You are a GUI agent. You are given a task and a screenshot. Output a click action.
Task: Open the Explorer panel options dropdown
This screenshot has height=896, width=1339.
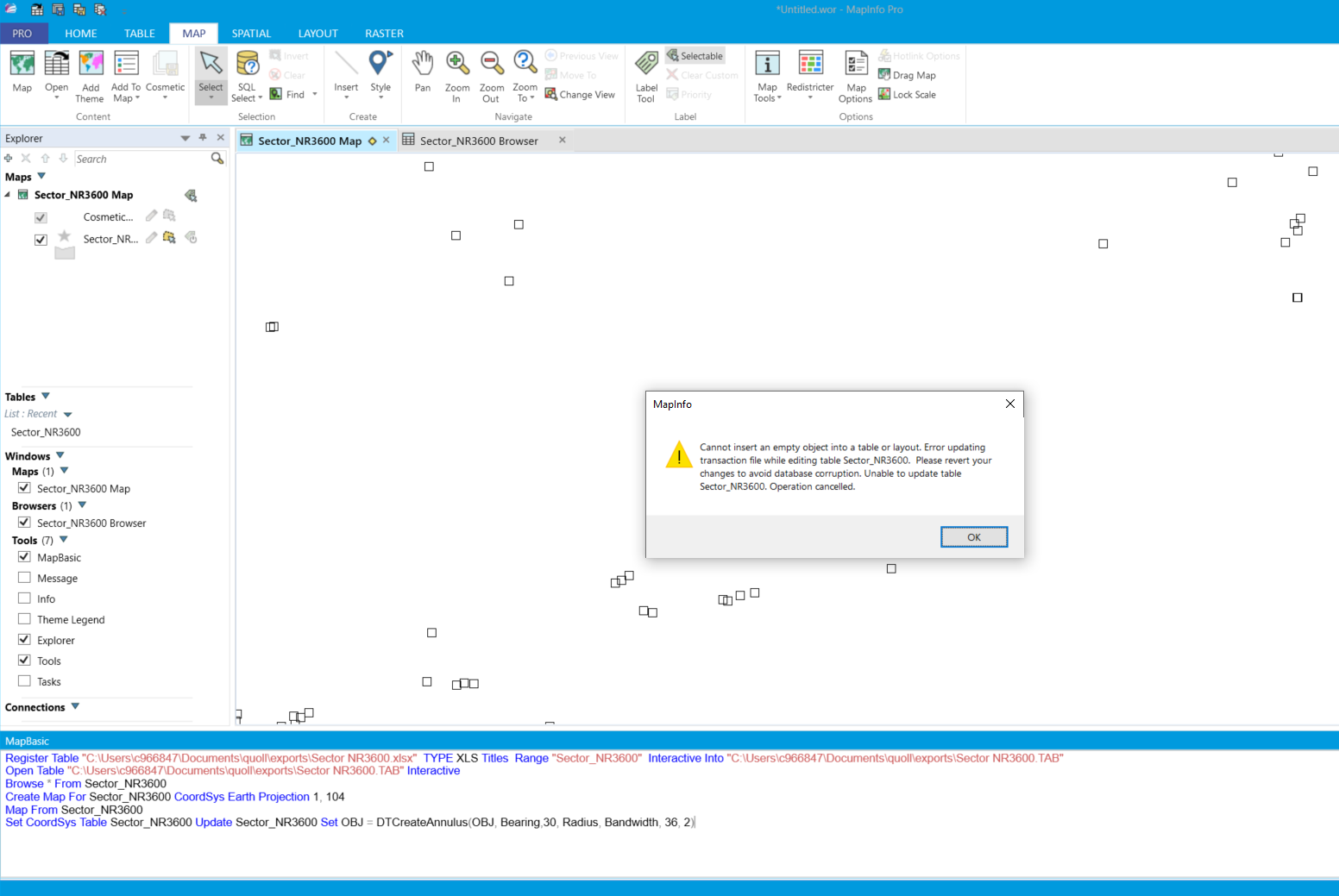click(185, 138)
